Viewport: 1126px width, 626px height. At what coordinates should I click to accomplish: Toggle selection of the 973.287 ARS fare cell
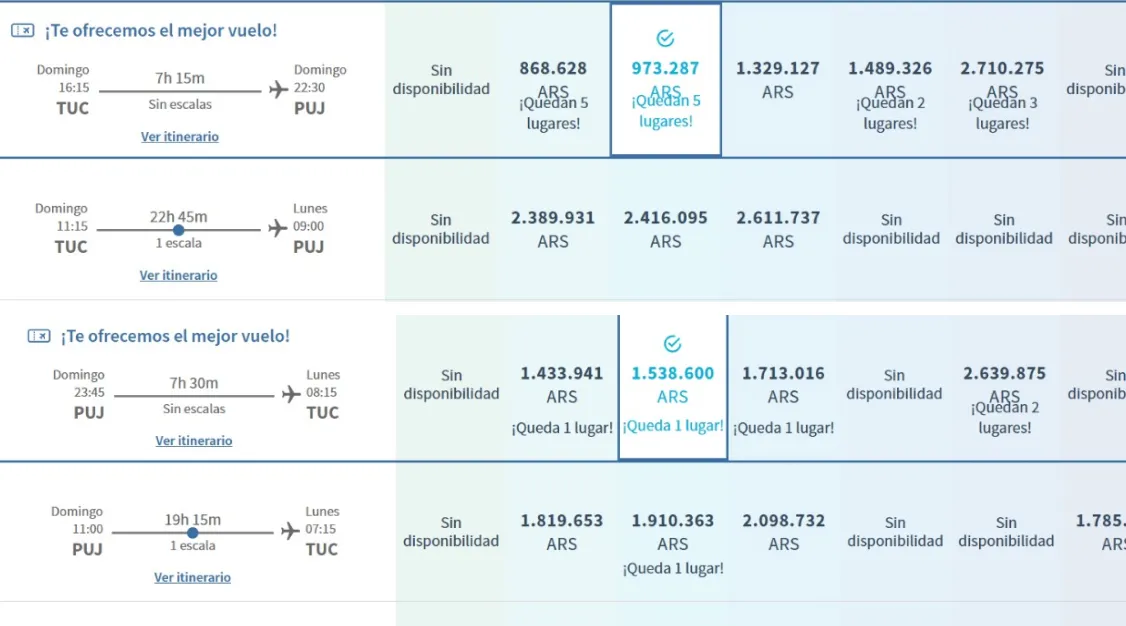tap(664, 80)
